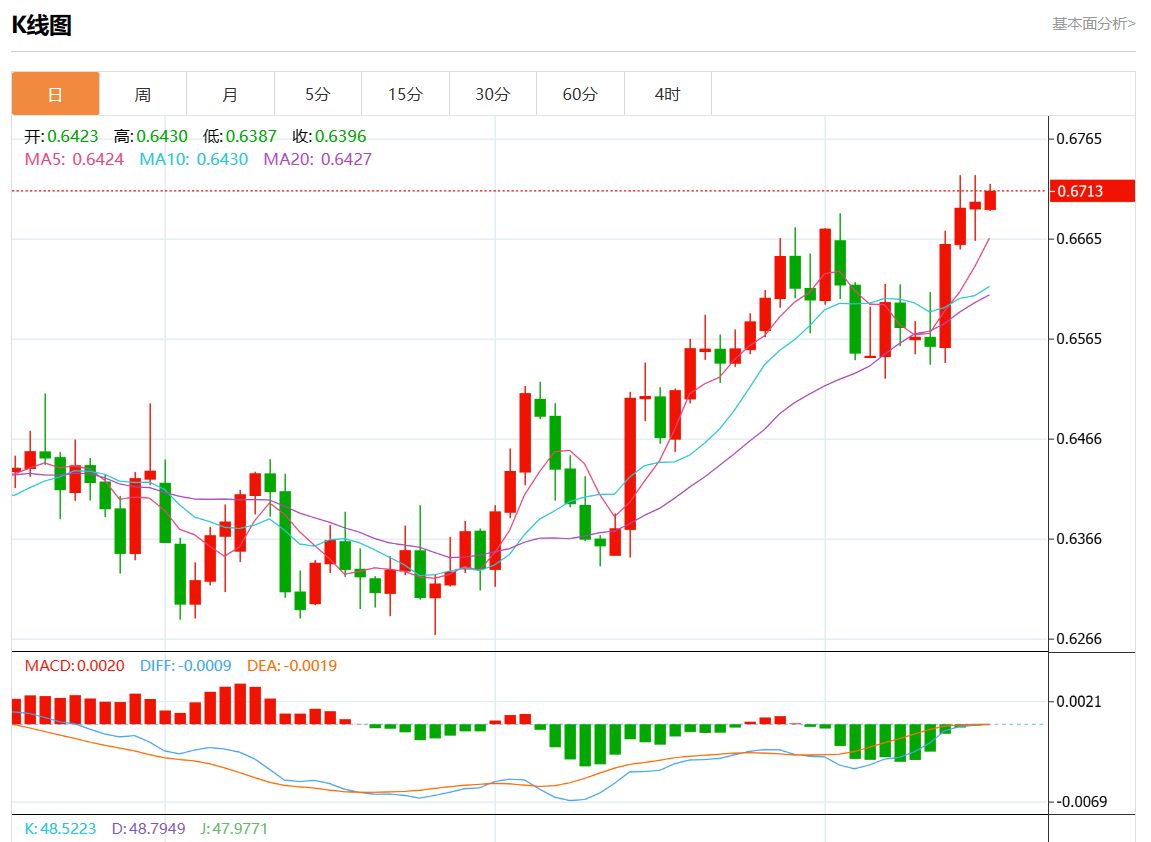Open the 5分 interval tab
This screenshot has width=1151, height=842.
[318, 94]
